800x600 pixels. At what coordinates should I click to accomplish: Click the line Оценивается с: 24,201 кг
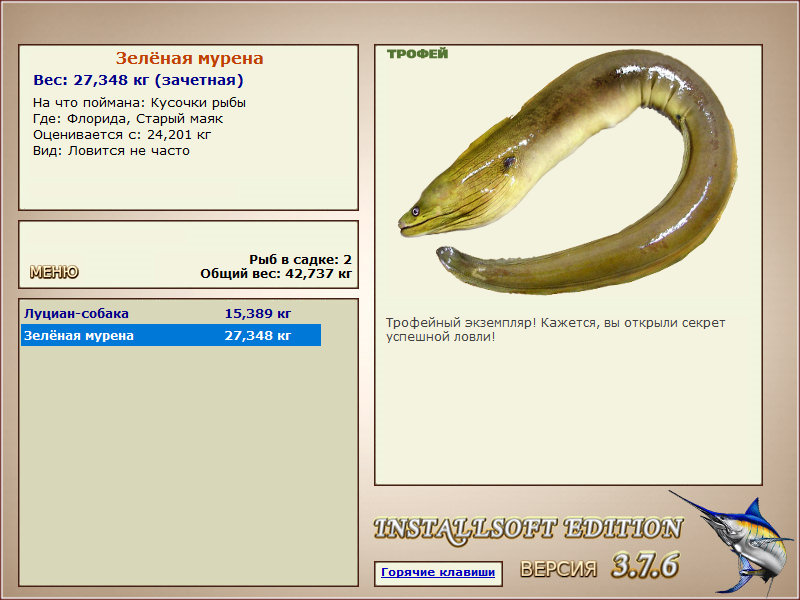pos(122,135)
